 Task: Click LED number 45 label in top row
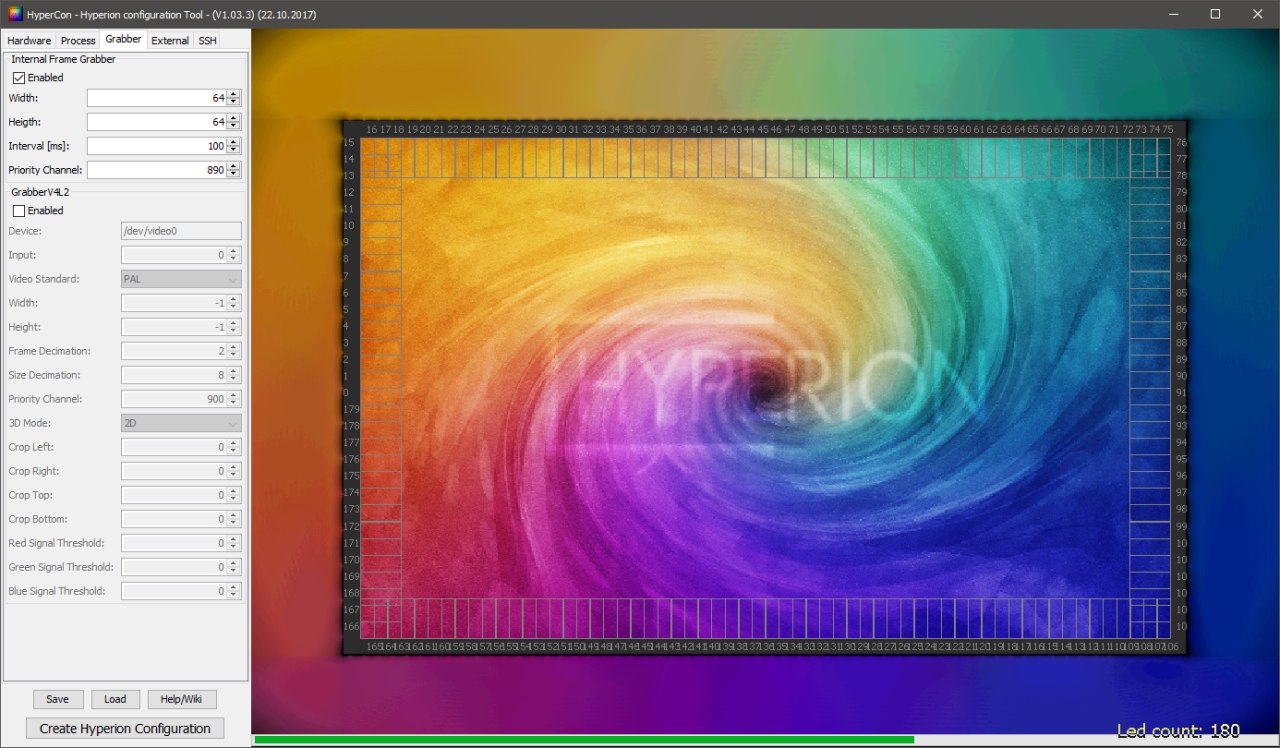click(763, 129)
